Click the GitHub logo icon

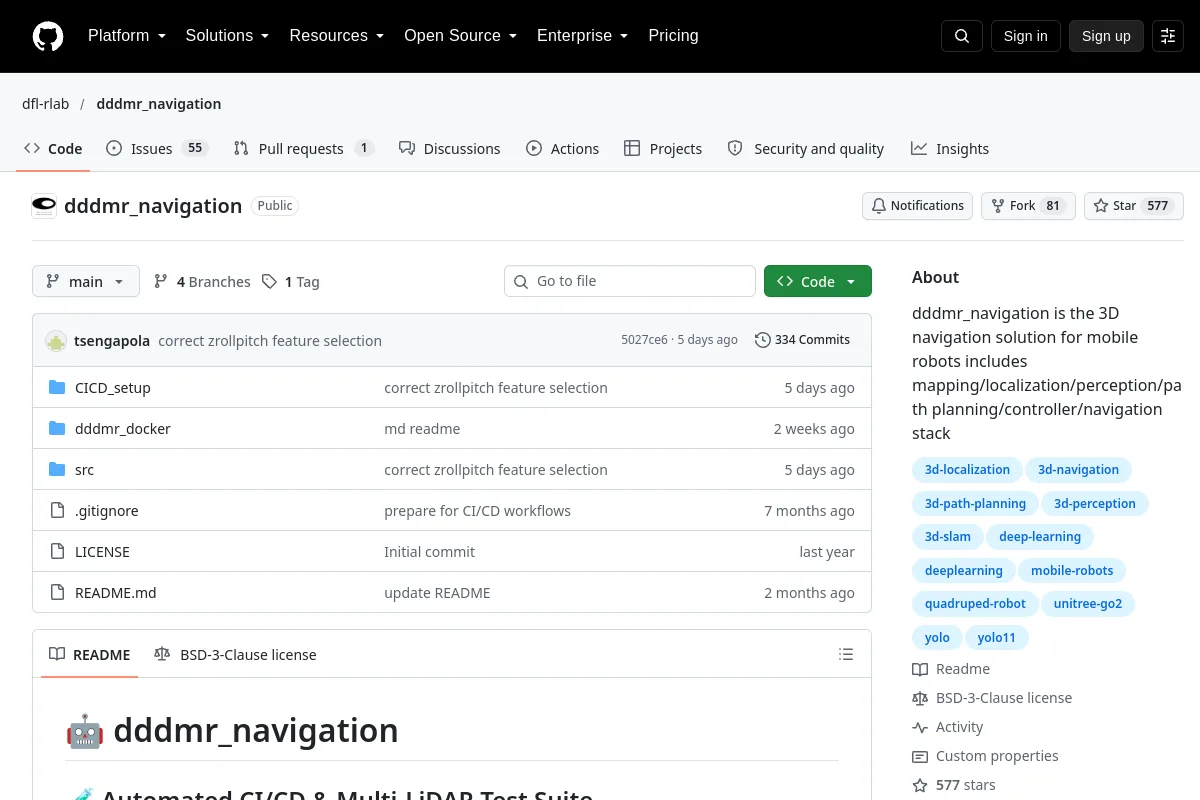(x=48, y=36)
